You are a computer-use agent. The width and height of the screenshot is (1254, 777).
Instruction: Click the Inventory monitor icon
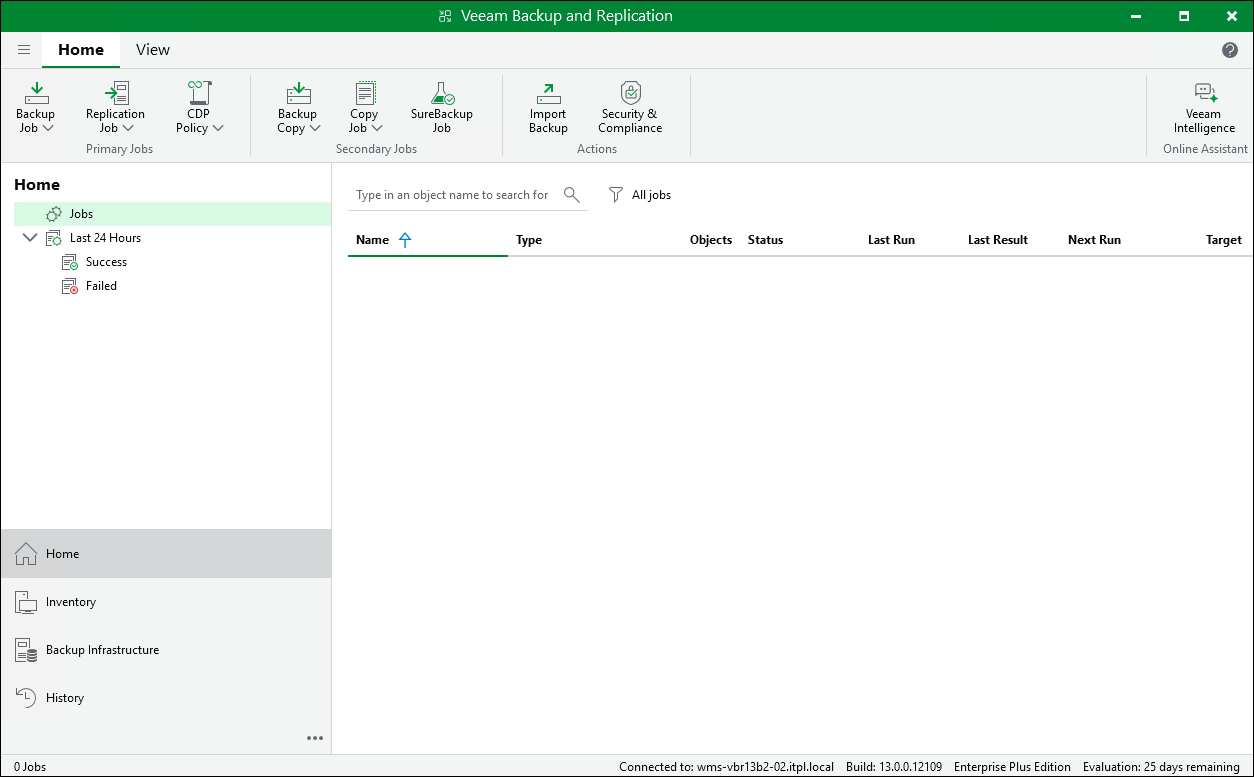[x=26, y=602]
